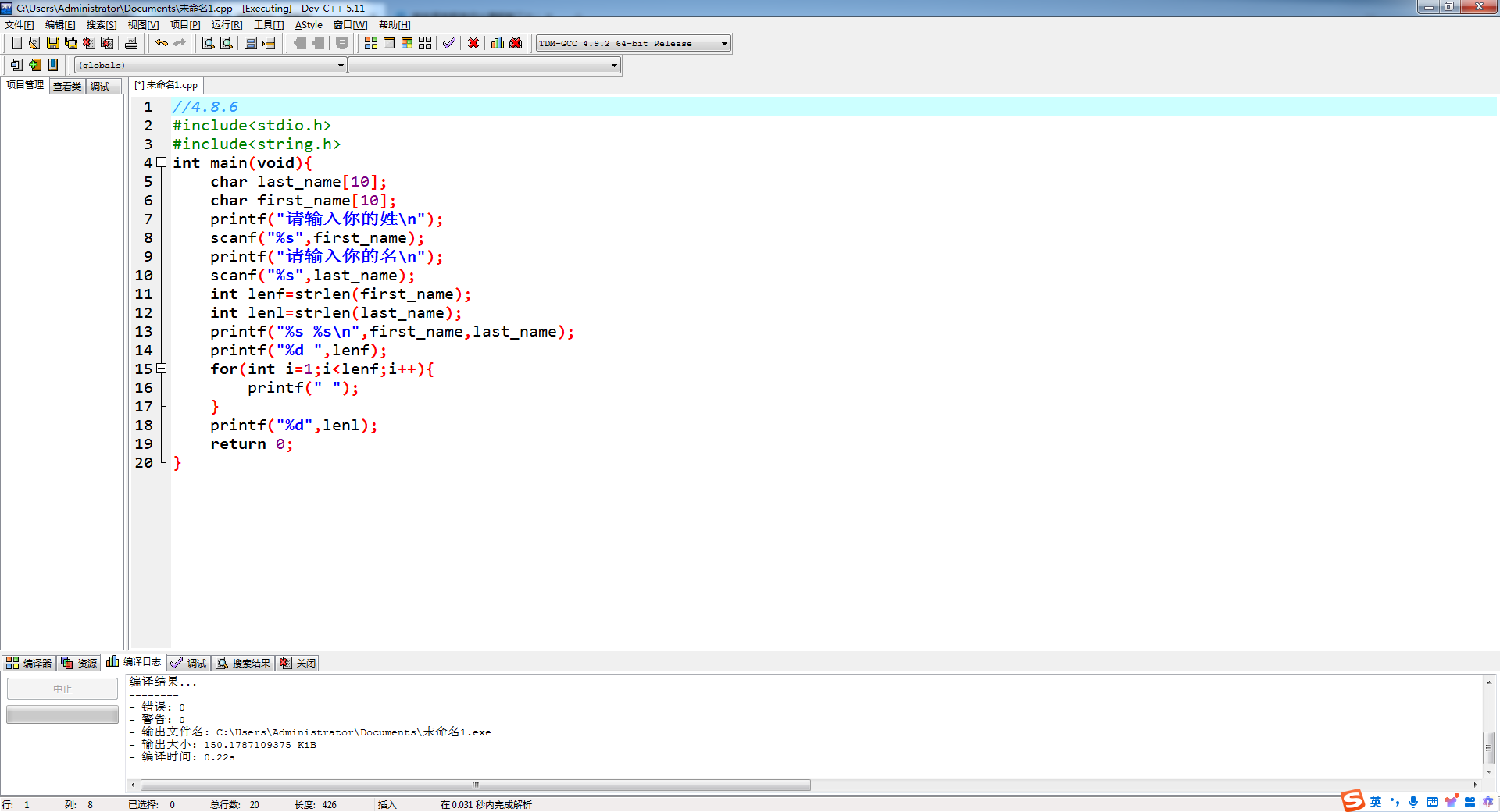Save the current file with the floppy icon
Screen dimensions: 1500x812
[x=53, y=43]
